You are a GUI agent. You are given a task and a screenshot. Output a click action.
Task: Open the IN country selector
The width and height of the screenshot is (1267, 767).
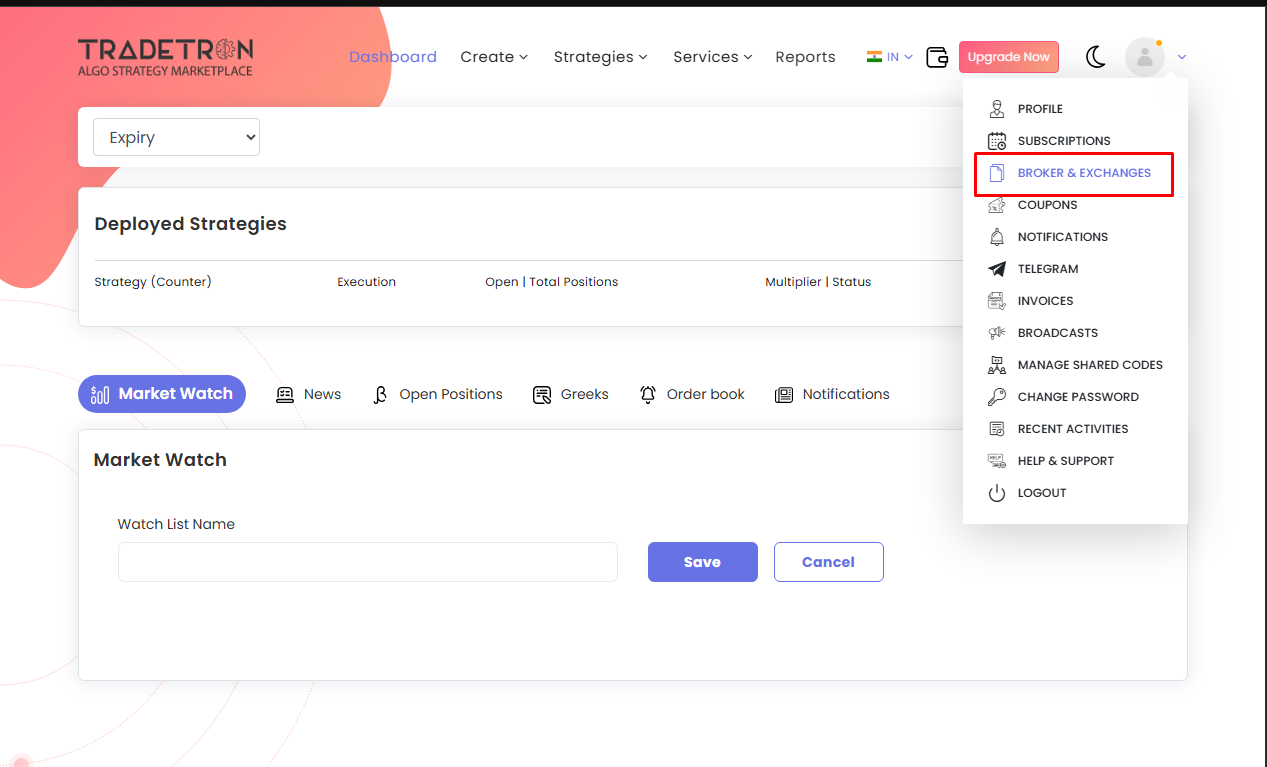(889, 57)
